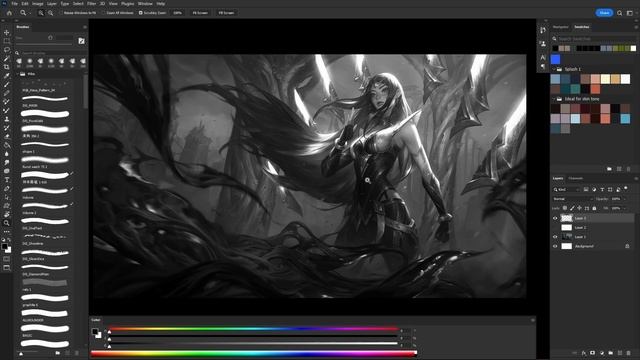Viewport: 640px width, 360px height.
Task: Enable Zoom All Windows checkbox
Action: pos(104,13)
